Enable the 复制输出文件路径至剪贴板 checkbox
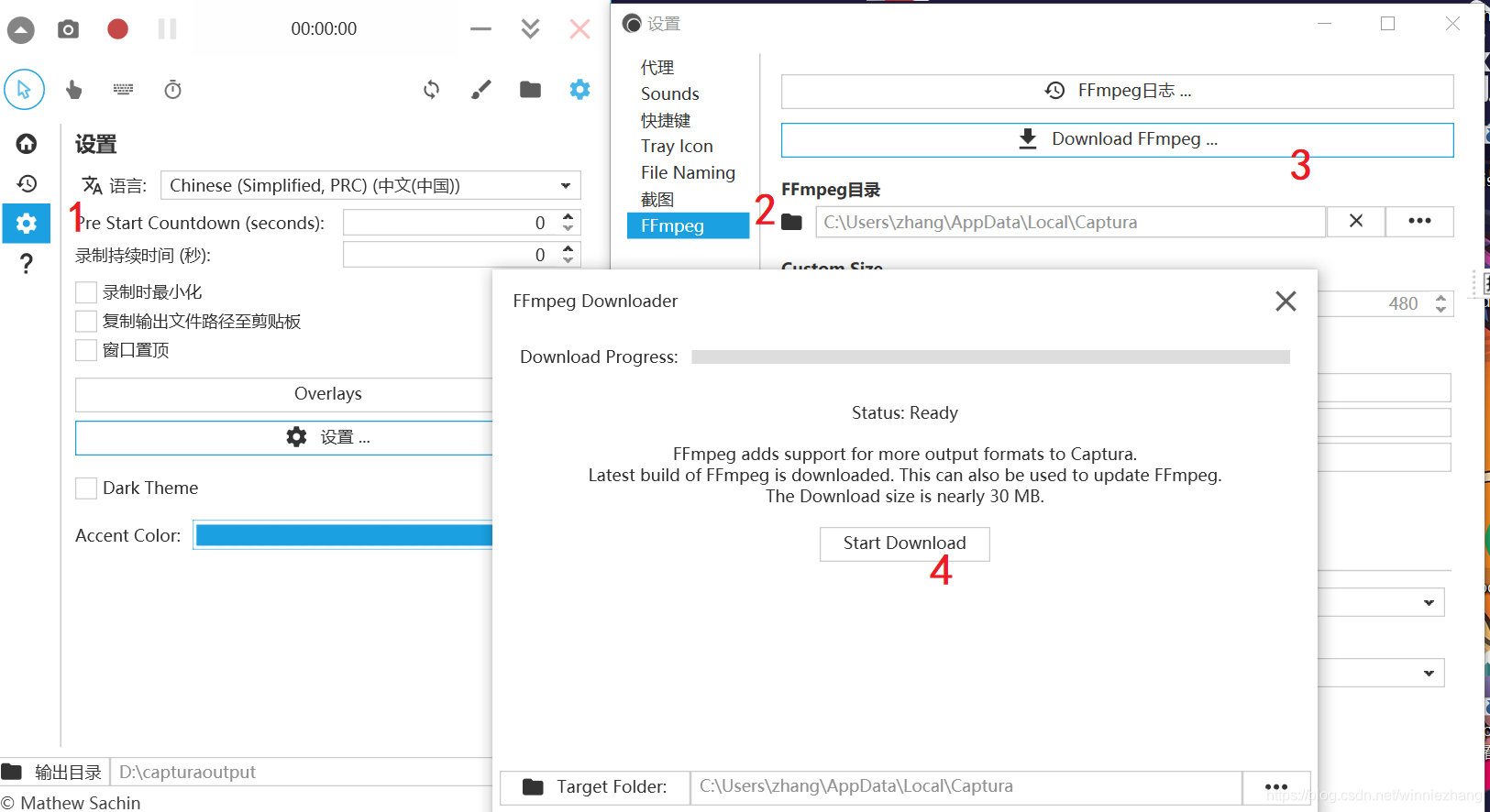Screen dimensions: 1490x812 click(86, 322)
